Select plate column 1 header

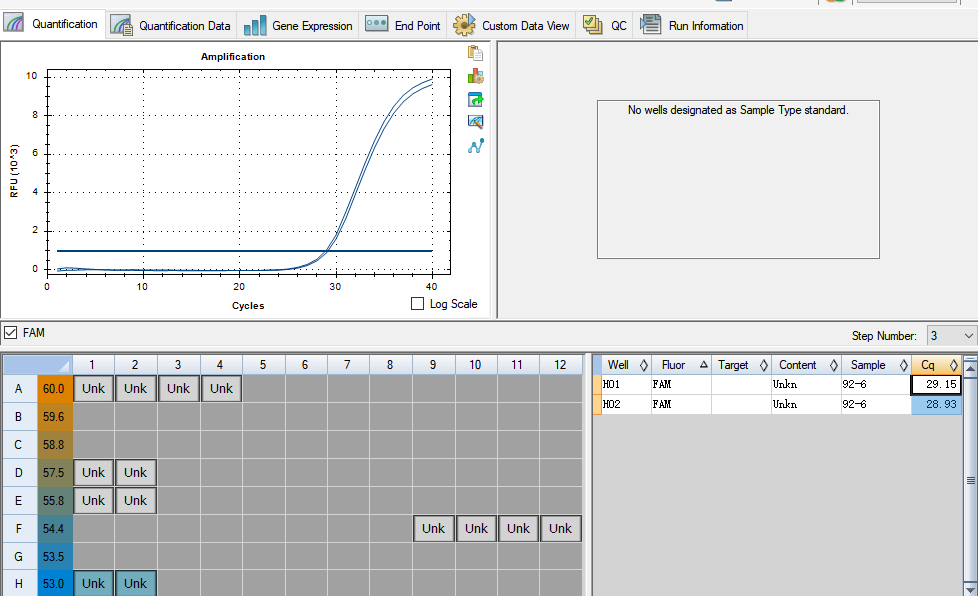pyautogui.click(x=92, y=365)
